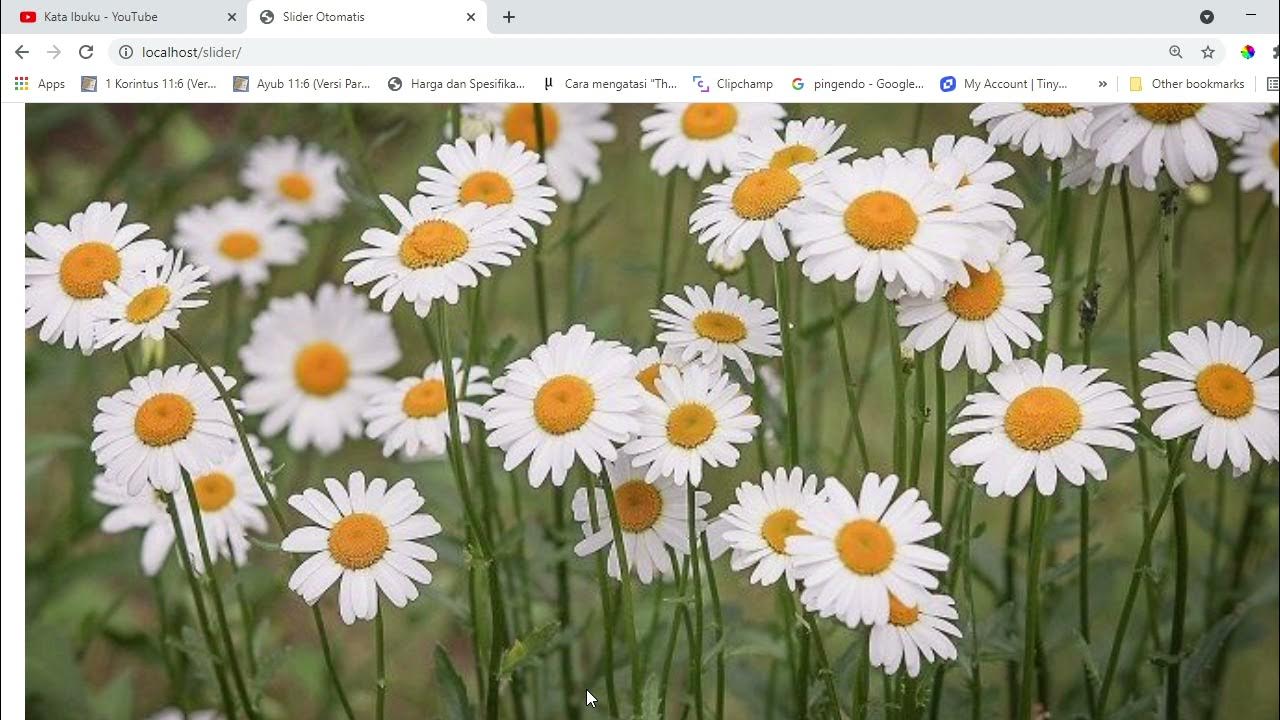Open the colorful extension icon

click(x=1247, y=52)
